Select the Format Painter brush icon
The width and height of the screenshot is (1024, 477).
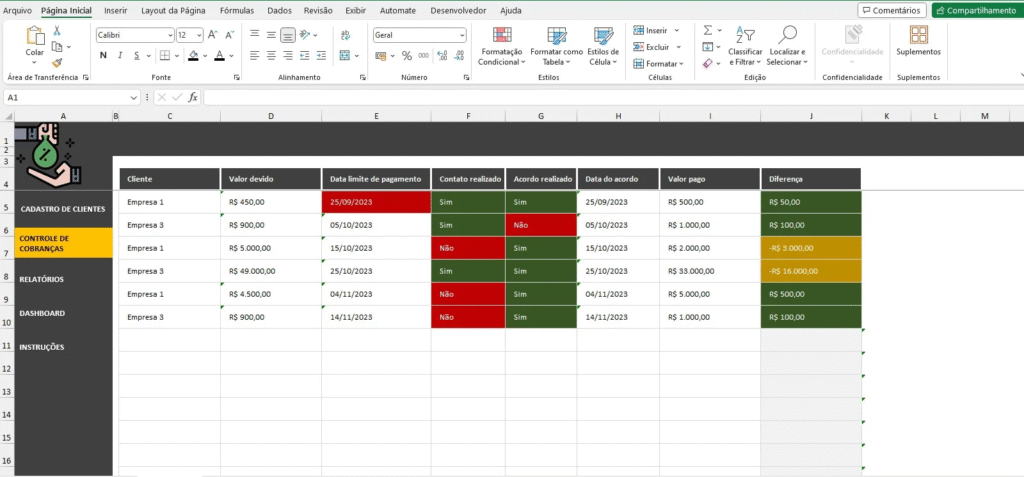click(x=57, y=61)
